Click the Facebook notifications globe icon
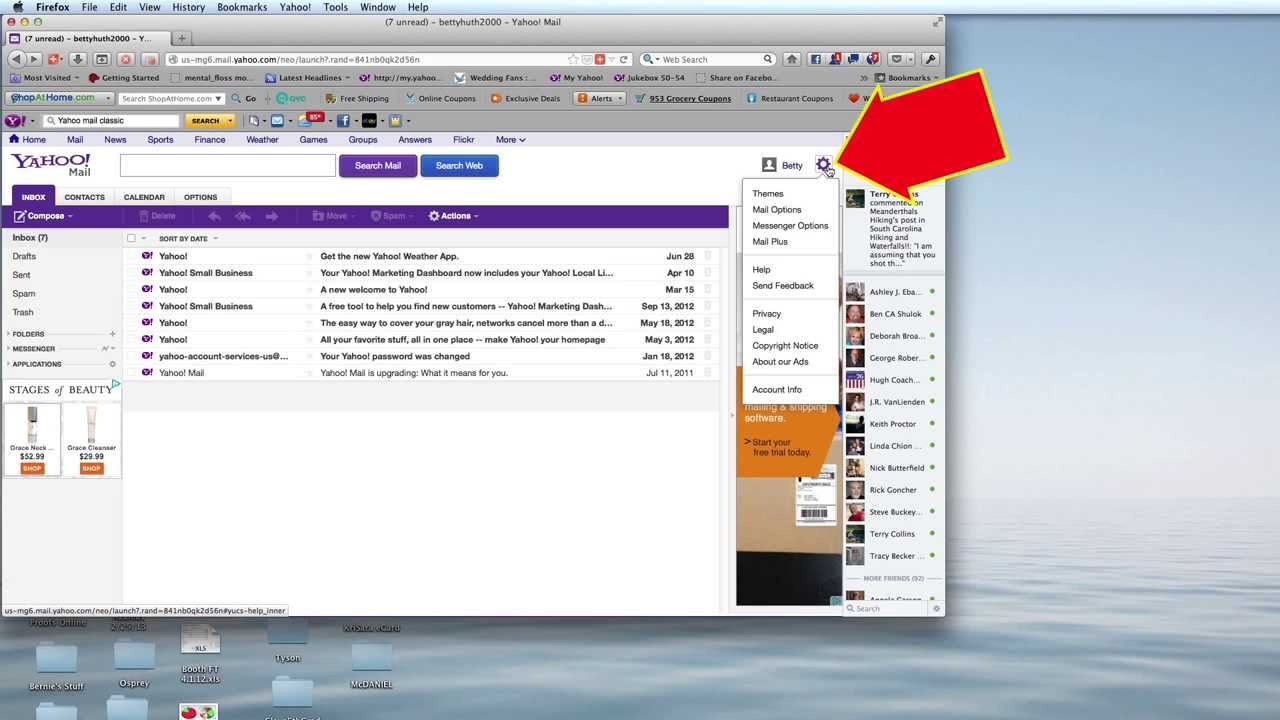 pos(873,59)
